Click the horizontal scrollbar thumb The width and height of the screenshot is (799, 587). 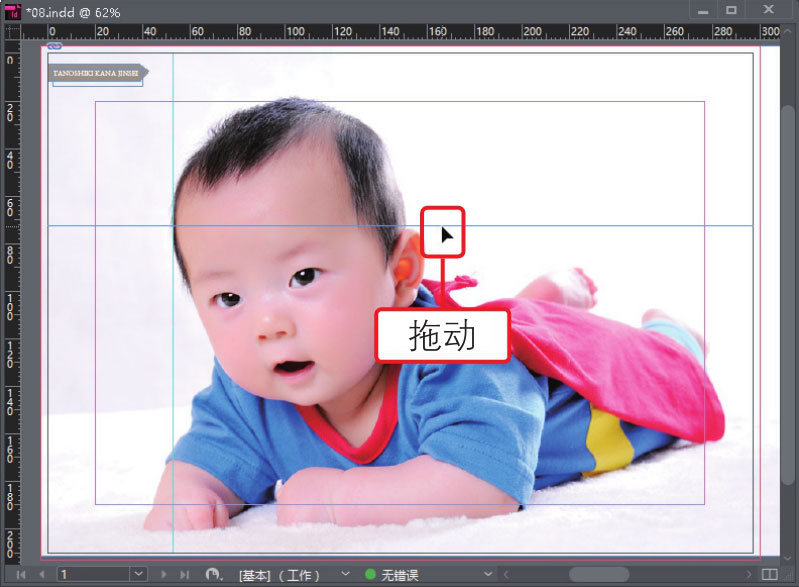tap(599, 574)
